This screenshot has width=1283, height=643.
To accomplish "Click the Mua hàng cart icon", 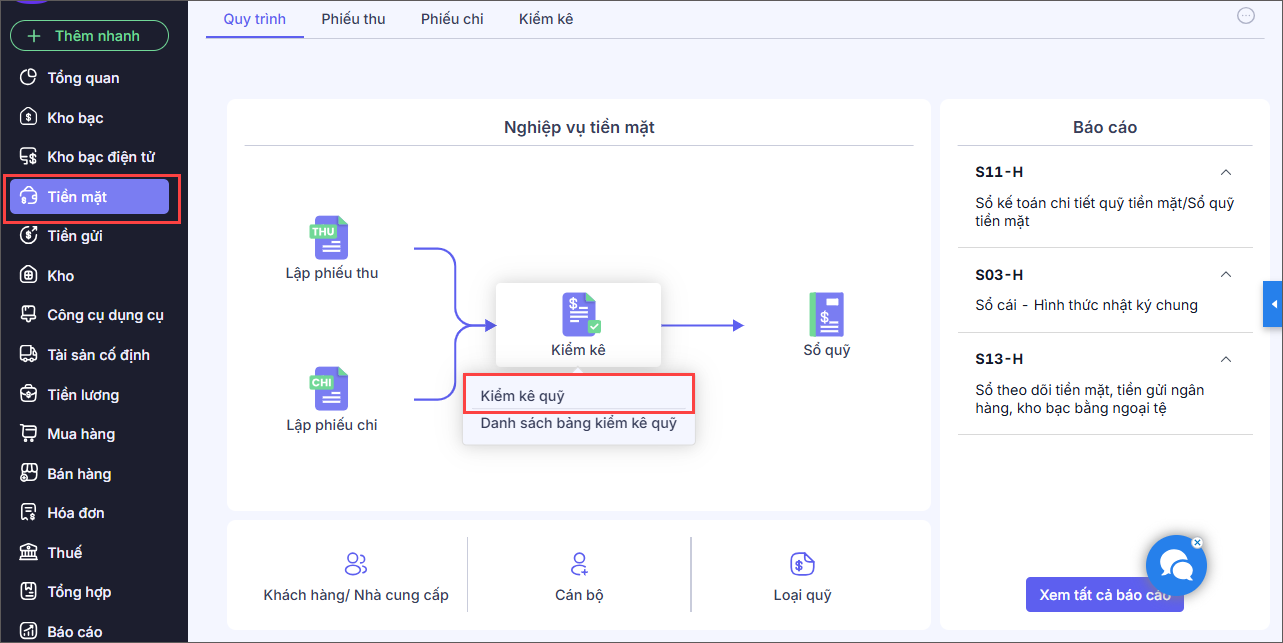I will 29,434.
